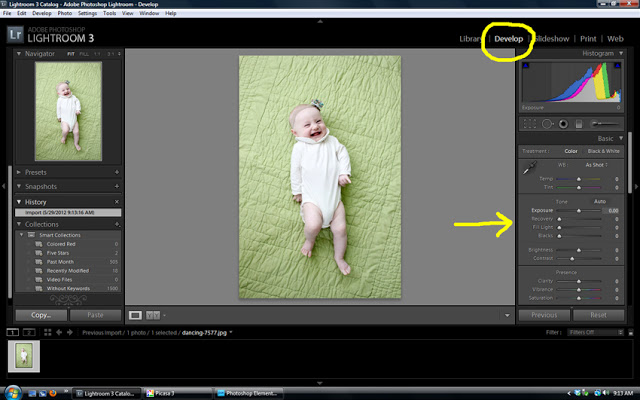Open the Settings menu
The image size is (640, 400).
(x=87, y=13)
